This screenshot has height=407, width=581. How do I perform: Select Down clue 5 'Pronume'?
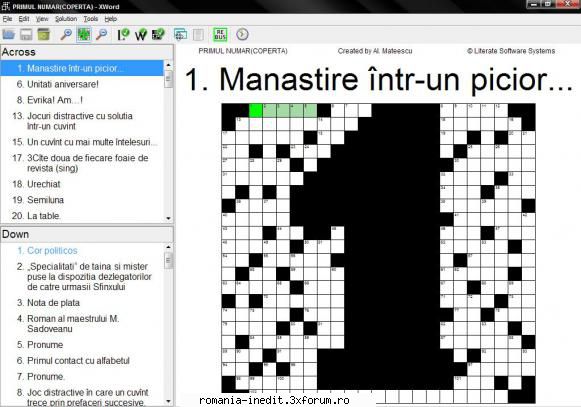(82, 345)
